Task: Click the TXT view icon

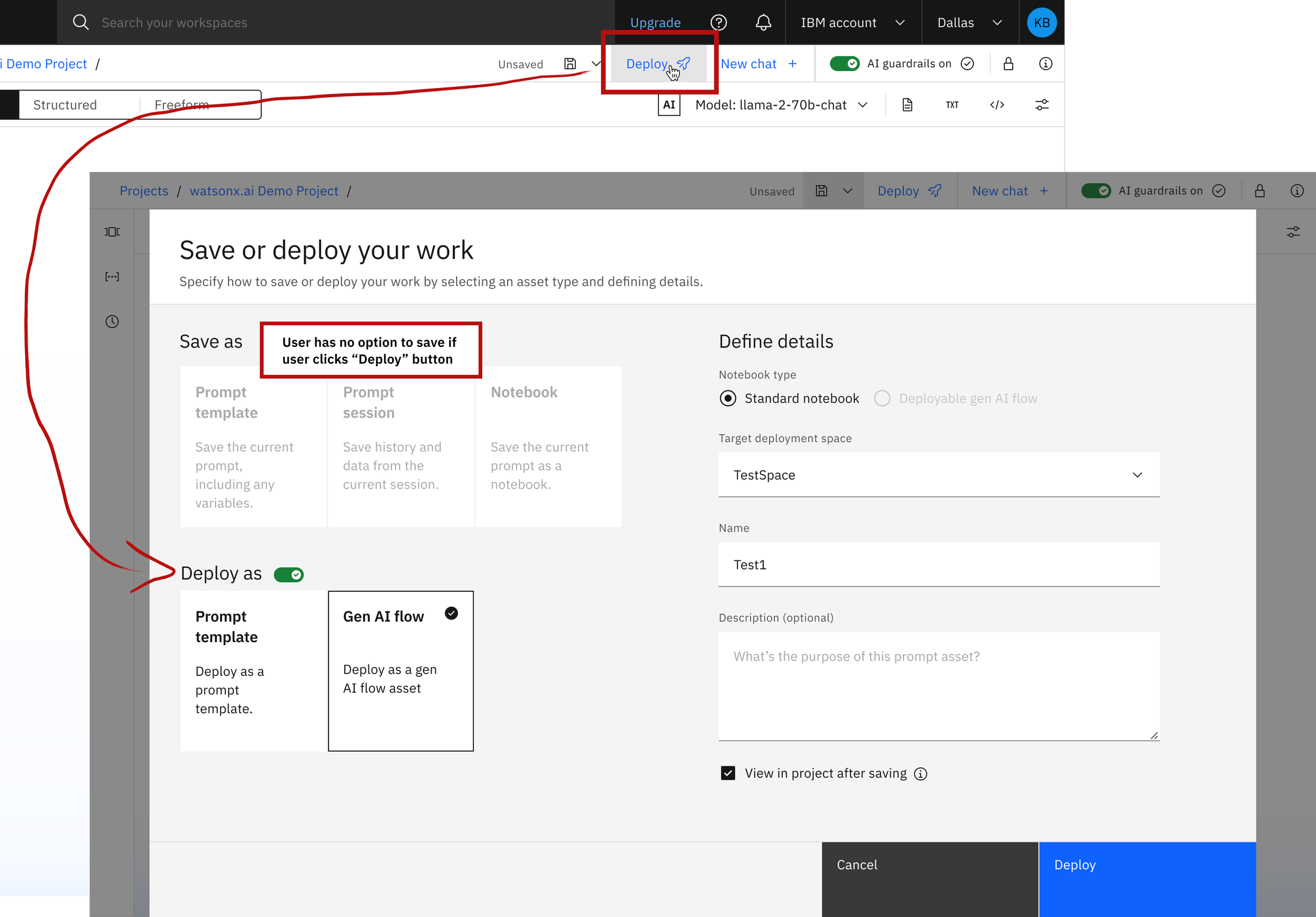Action: point(952,105)
